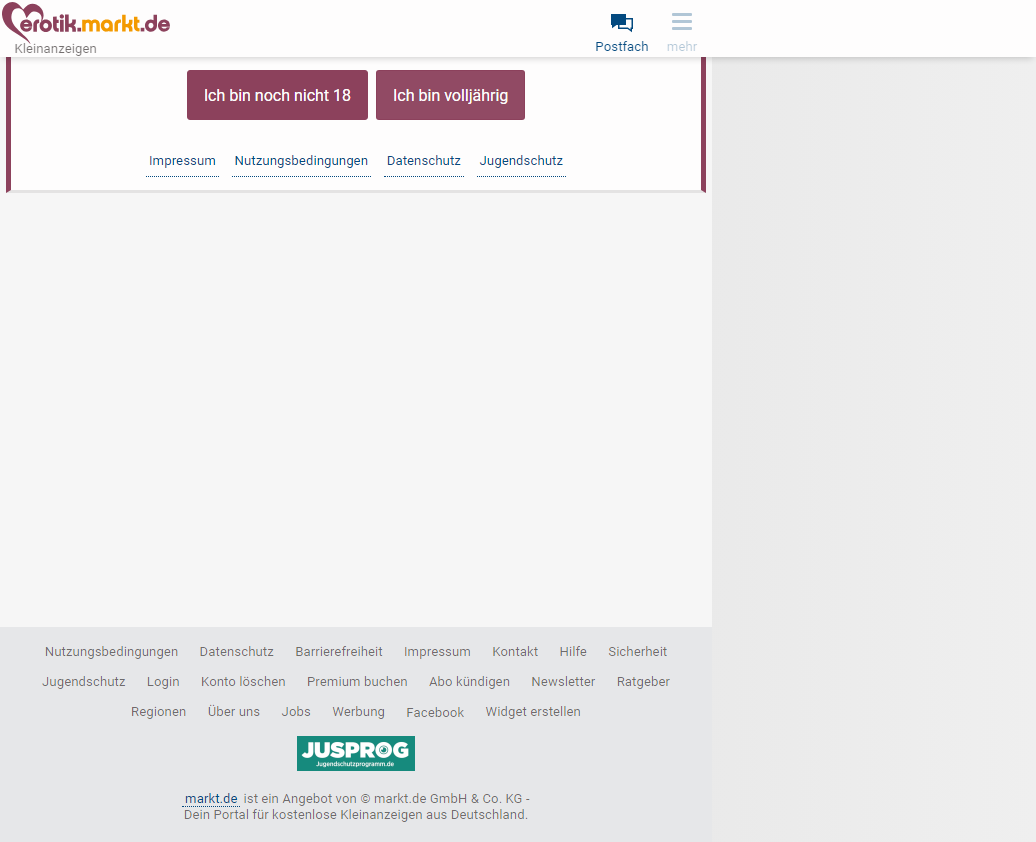Open the Postfach messages icon
Image resolution: width=1036 pixels, height=842 pixels.
click(621, 32)
